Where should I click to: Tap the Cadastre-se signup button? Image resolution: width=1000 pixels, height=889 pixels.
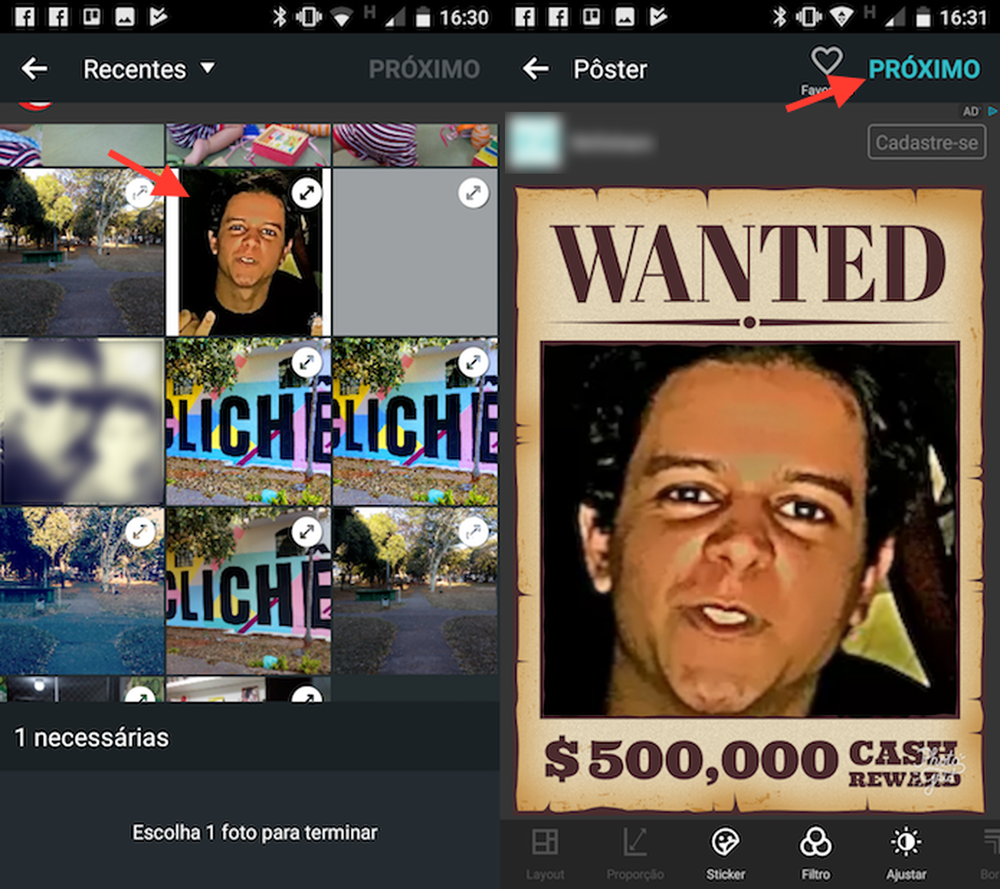pyautogui.click(x=926, y=142)
